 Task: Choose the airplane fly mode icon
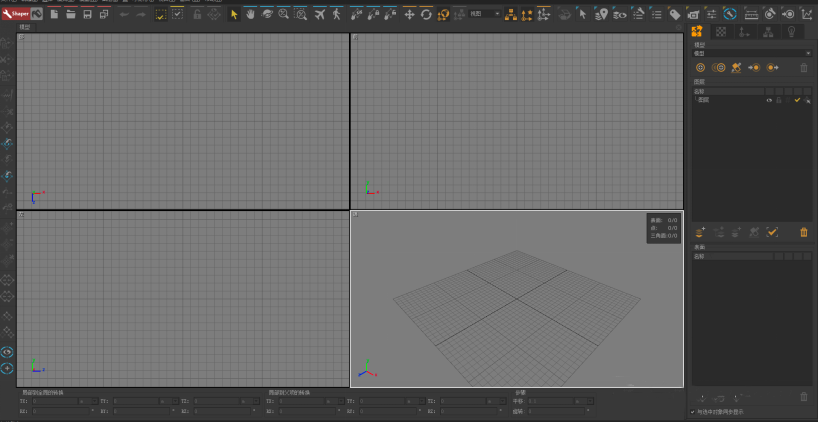click(320, 15)
